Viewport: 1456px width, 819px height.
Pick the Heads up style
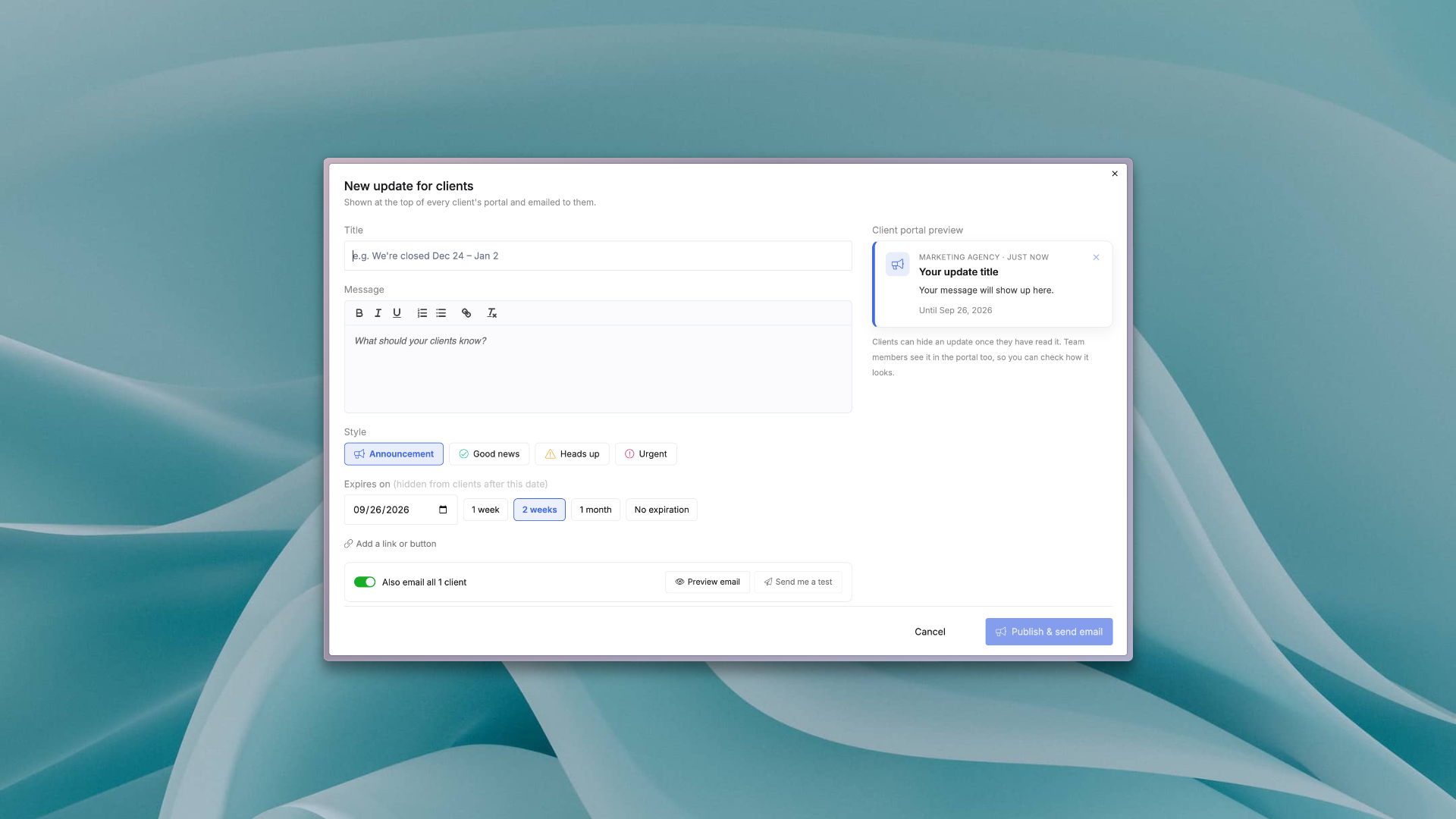tap(573, 454)
